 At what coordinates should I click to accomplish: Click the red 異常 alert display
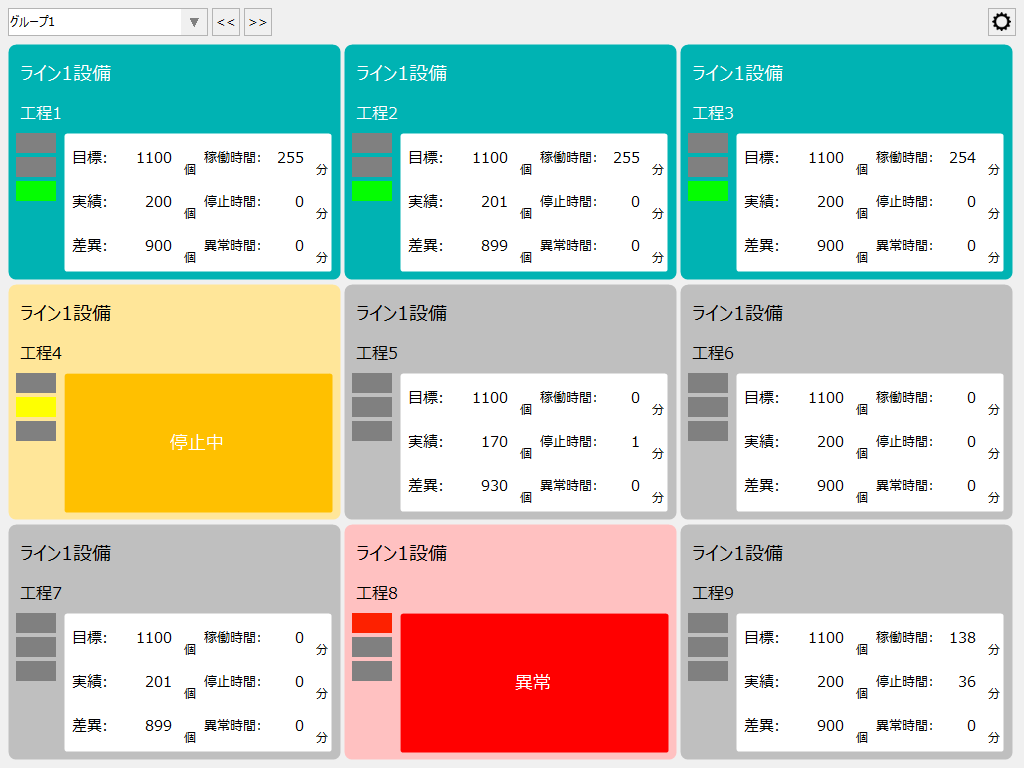(534, 682)
